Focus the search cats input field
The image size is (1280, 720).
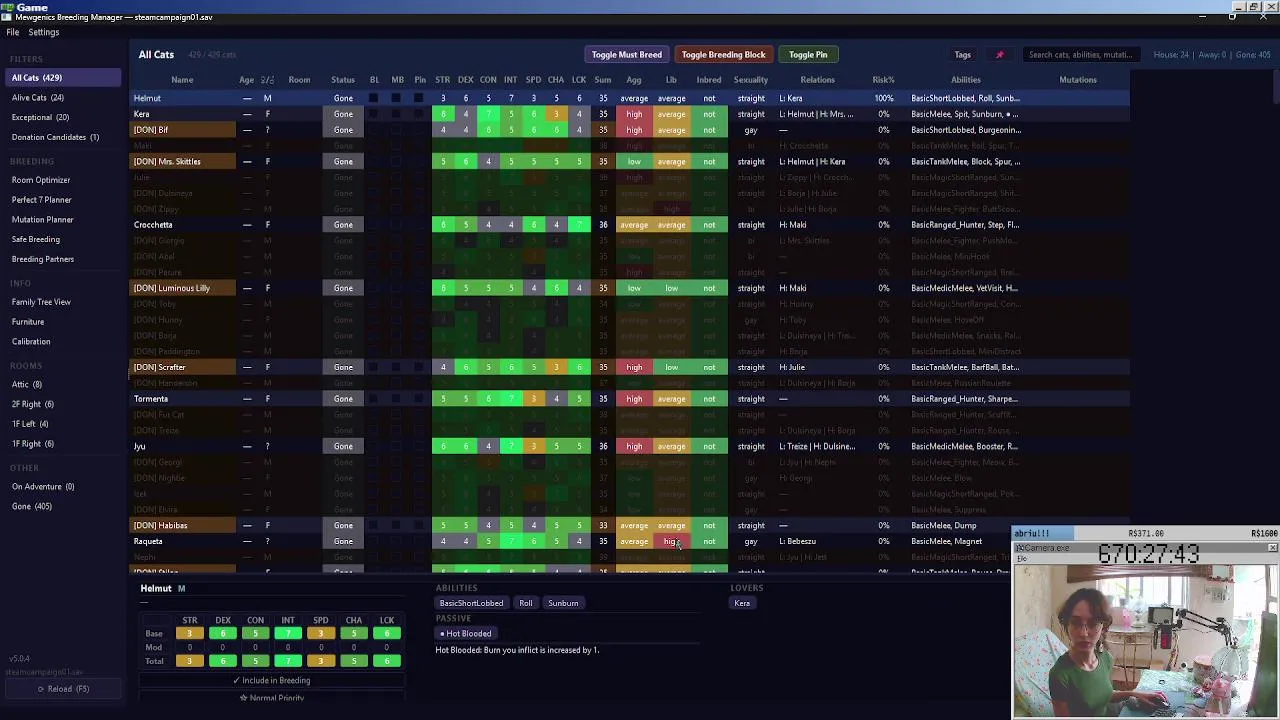[1080, 55]
